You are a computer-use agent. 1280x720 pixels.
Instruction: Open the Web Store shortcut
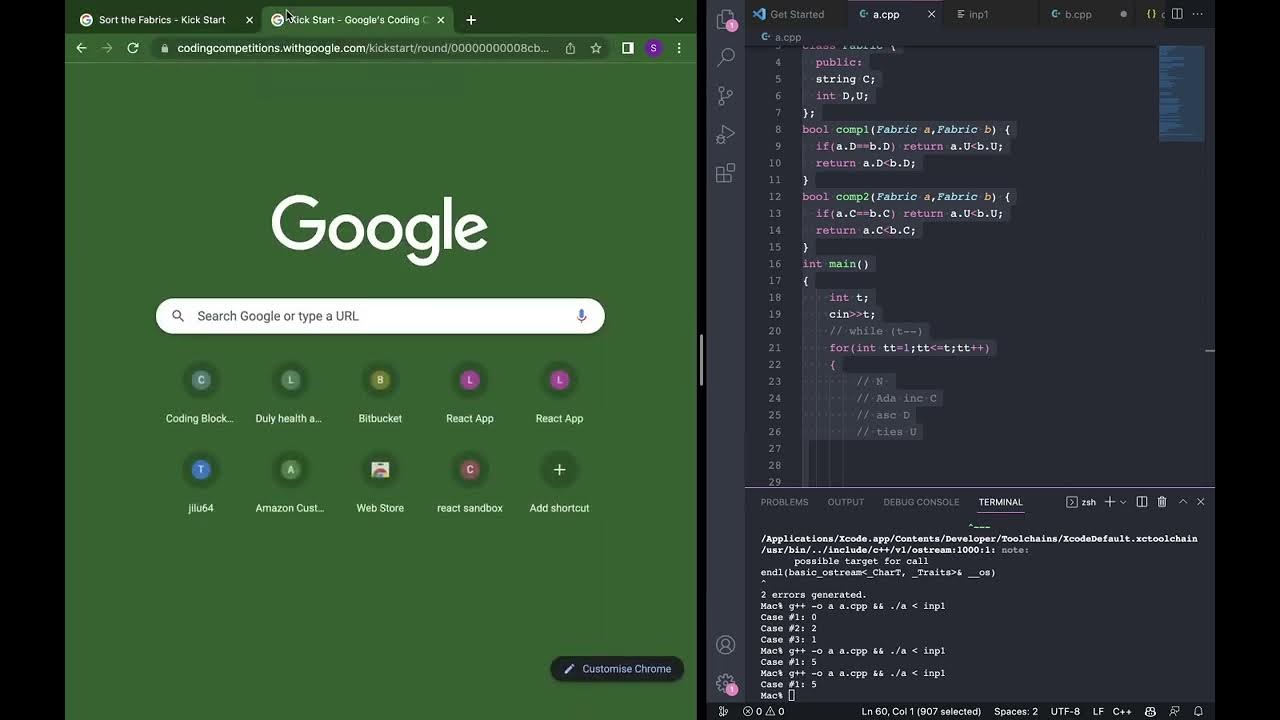point(380,484)
